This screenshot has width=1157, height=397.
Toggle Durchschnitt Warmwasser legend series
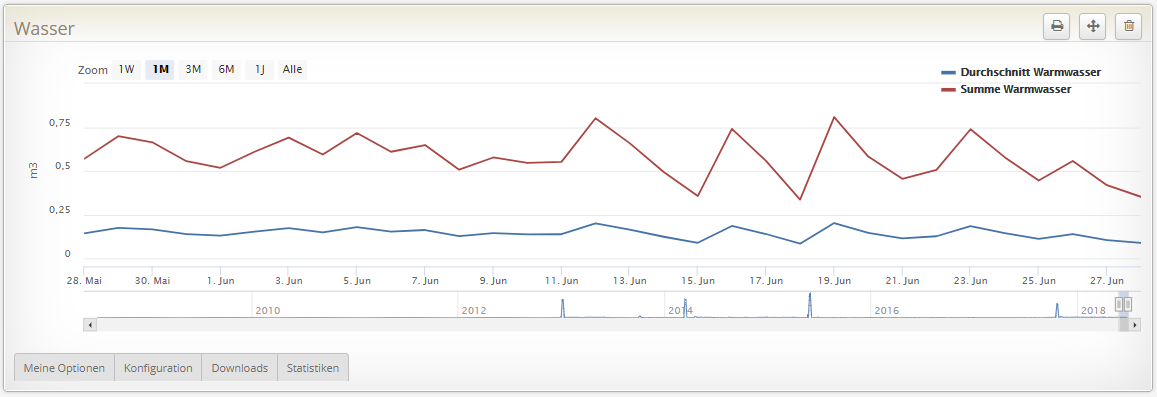point(1021,72)
